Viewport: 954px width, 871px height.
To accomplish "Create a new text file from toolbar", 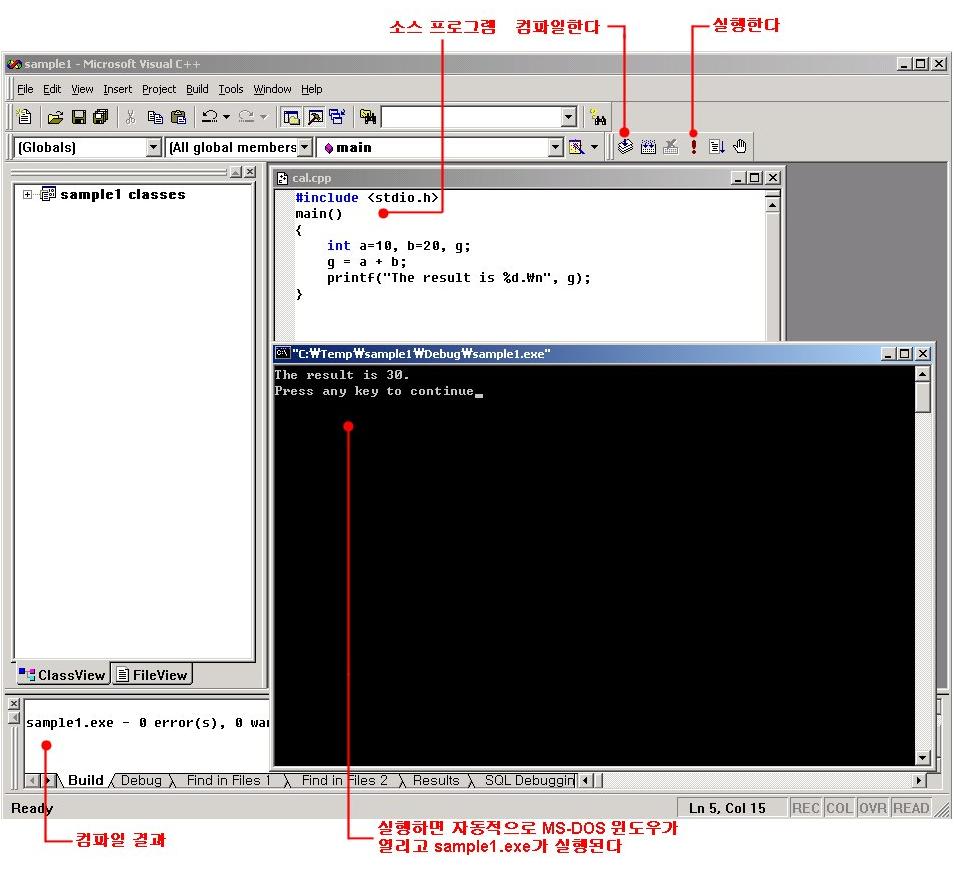I will (x=24, y=116).
